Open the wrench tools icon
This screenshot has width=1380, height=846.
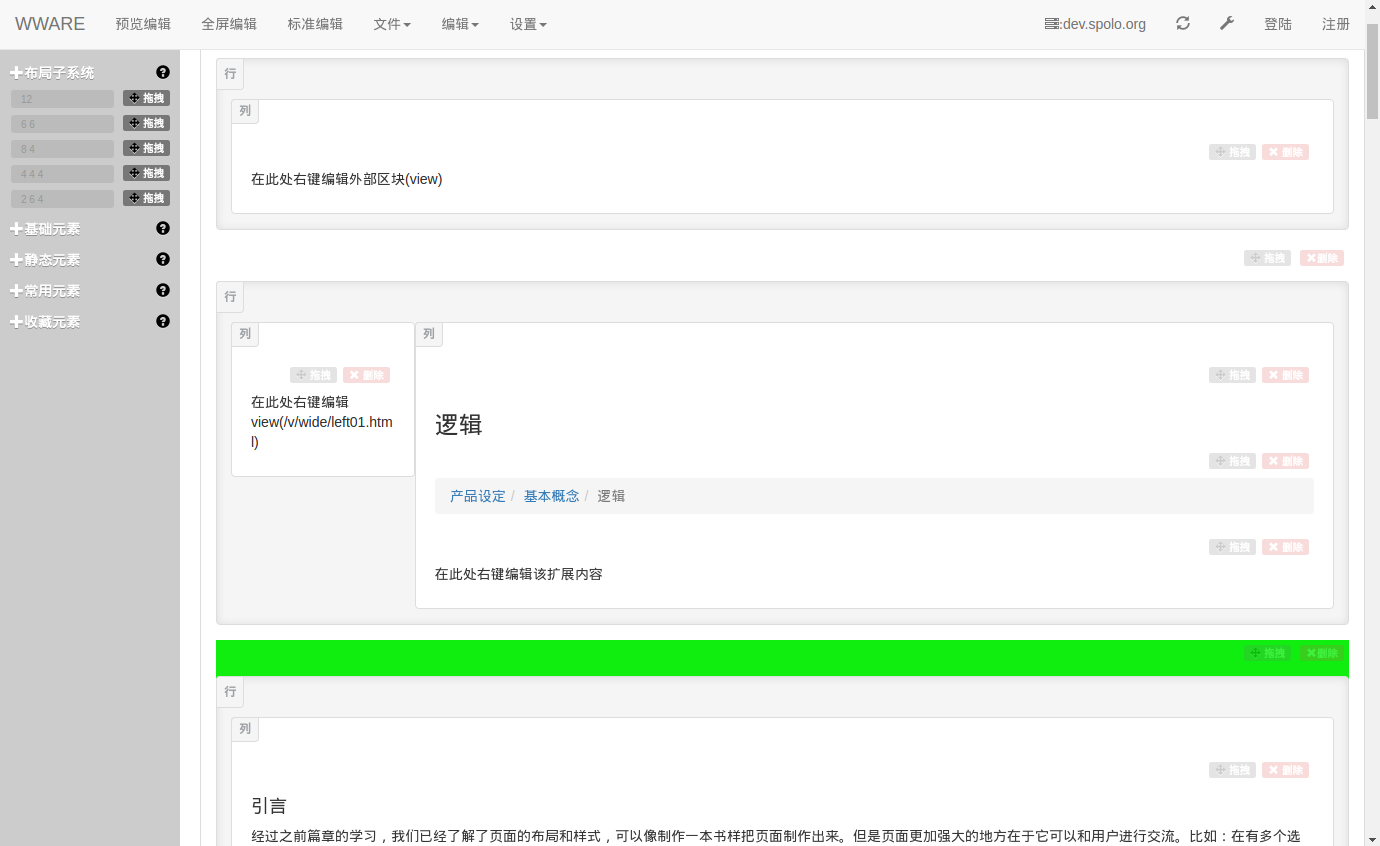click(x=1227, y=23)
